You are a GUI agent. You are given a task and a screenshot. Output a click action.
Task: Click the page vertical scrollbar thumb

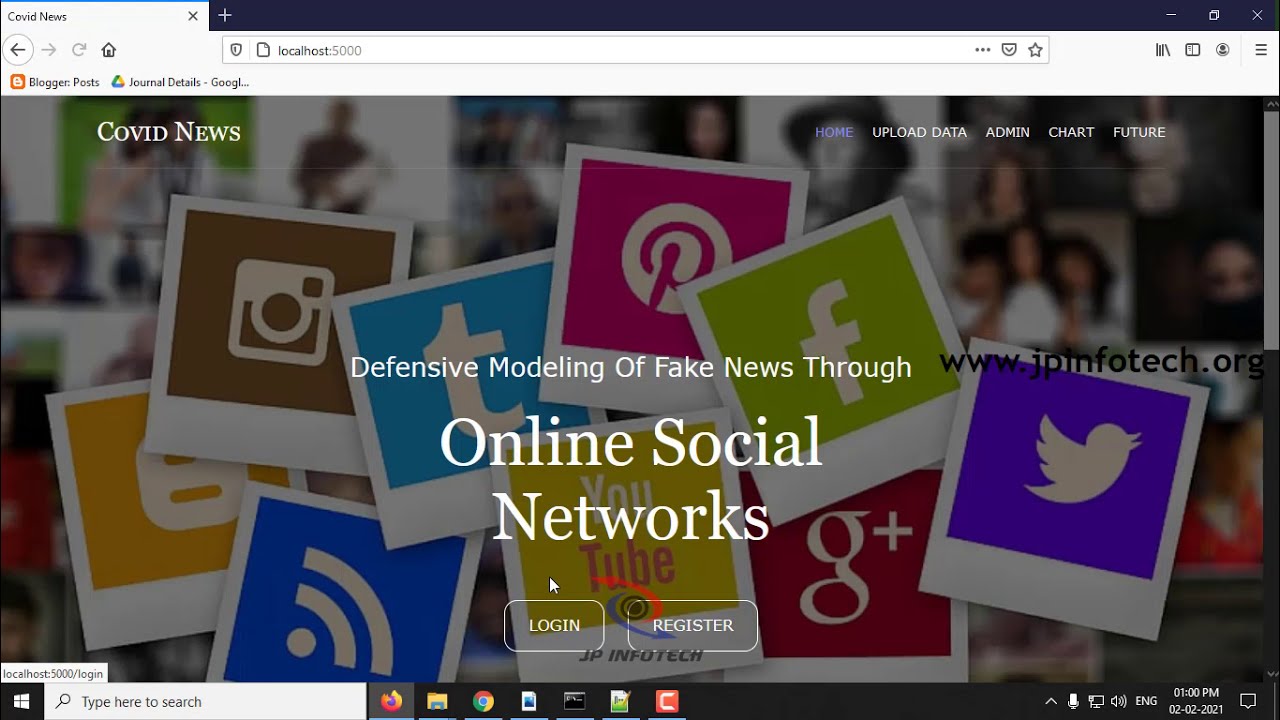(x=1272, y=230)
